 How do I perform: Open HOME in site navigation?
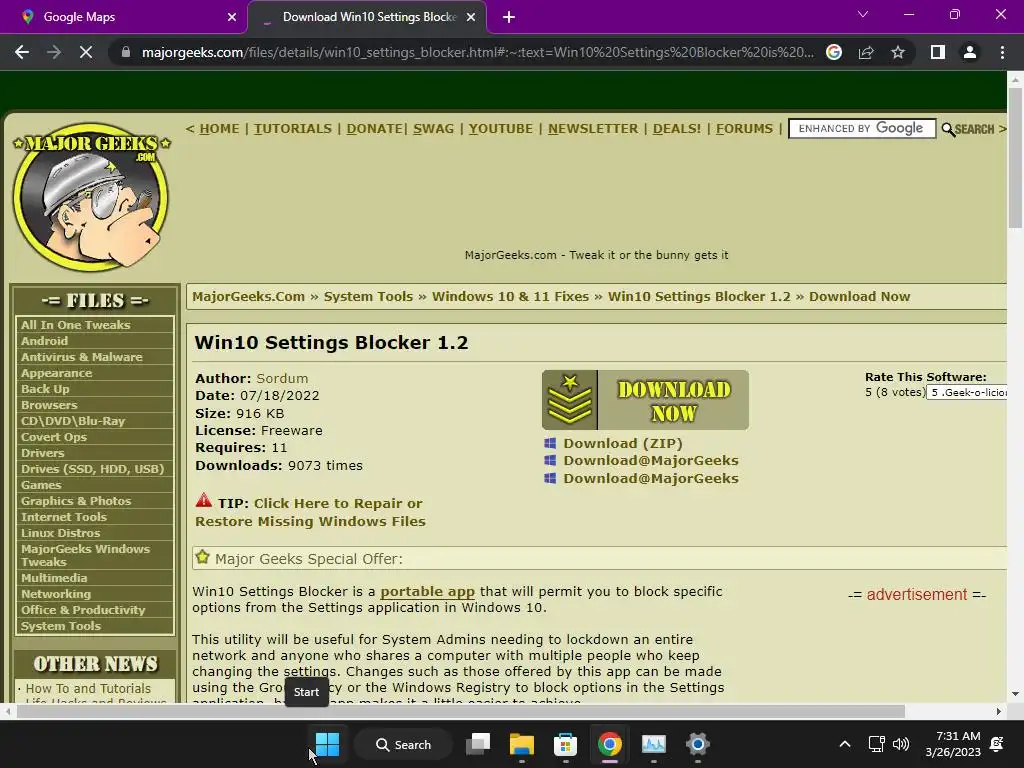point(219,129)
